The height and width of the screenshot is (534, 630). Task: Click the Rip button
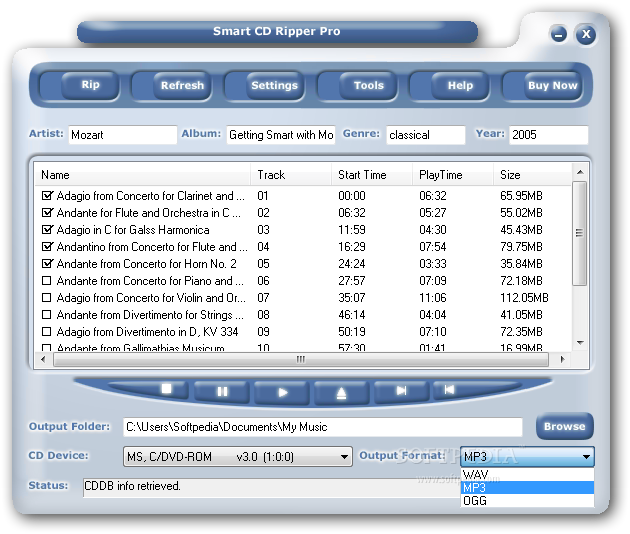click(x=90, y=85)
